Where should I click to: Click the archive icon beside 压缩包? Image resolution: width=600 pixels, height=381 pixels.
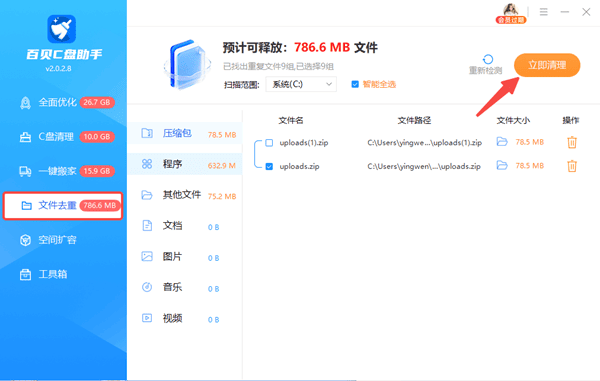(147, 133)
